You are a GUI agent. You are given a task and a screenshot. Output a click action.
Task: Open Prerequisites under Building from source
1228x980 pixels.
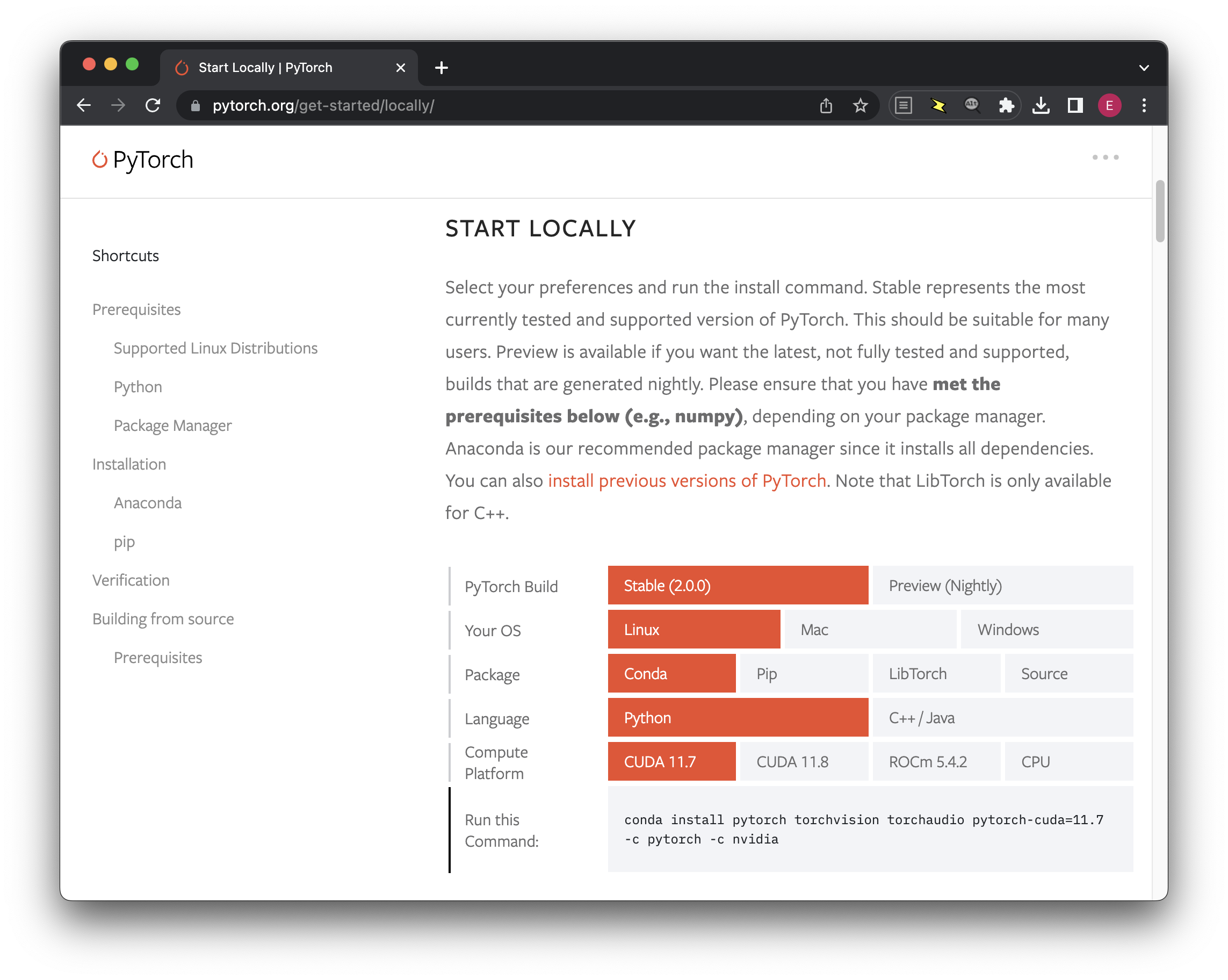[158, 658]
